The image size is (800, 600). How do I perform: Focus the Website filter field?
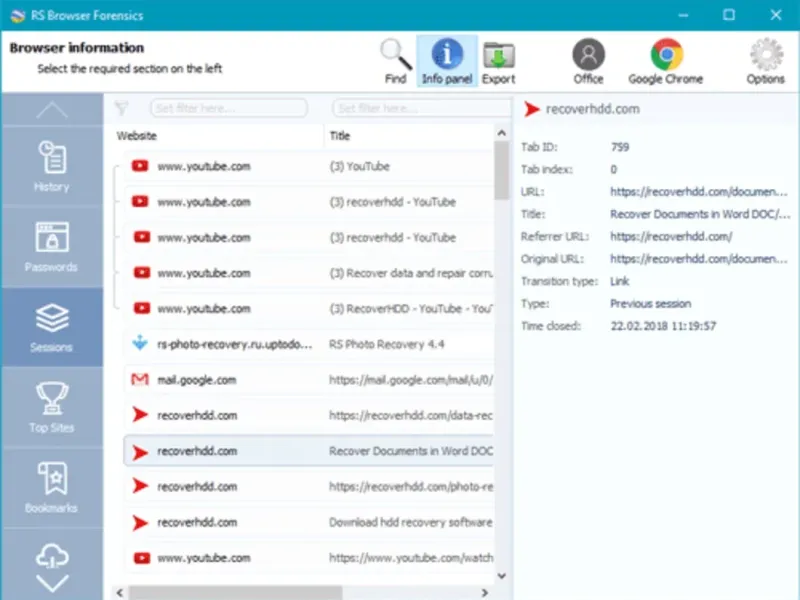(229, 108)
